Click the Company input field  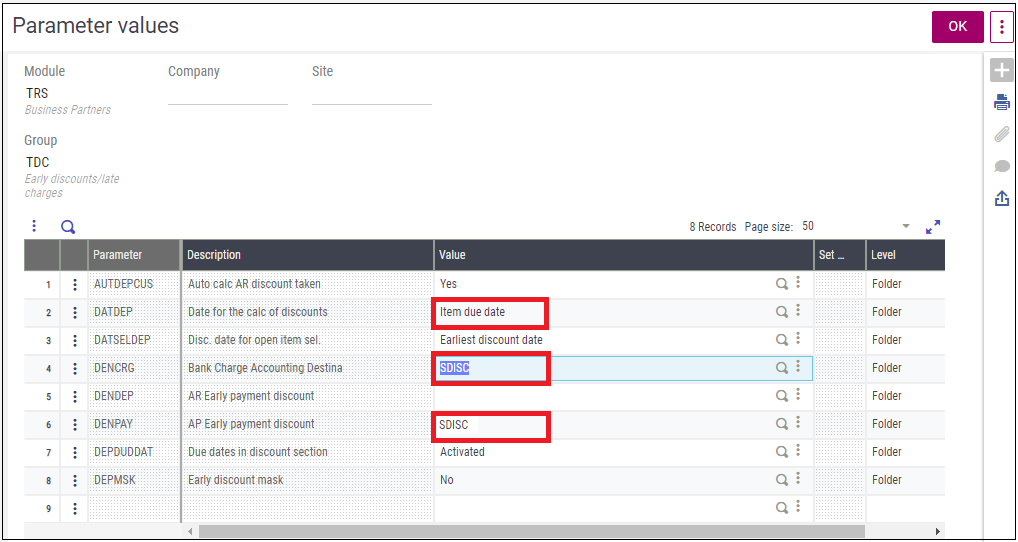pos(228,94)
